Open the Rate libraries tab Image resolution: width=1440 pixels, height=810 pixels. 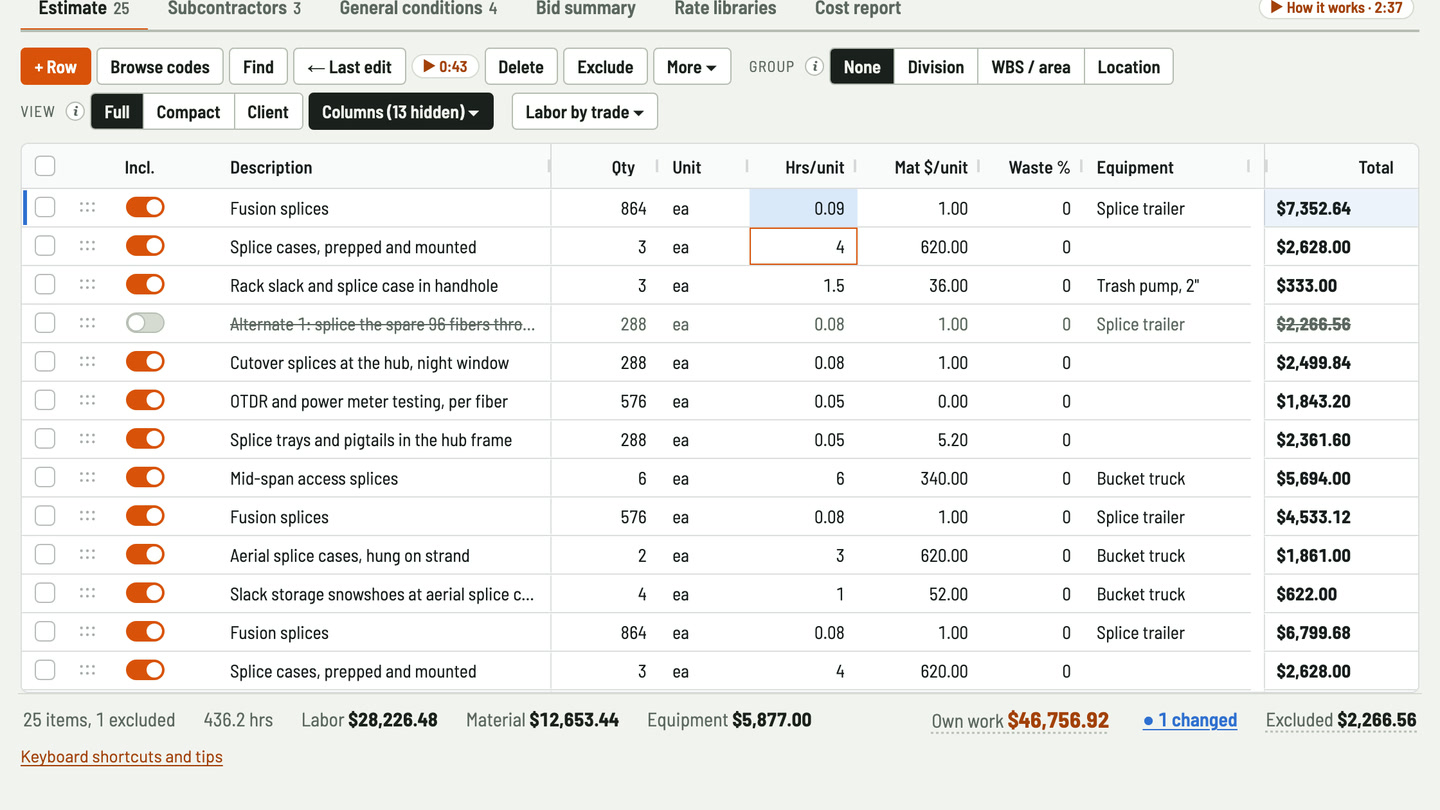(x=725, y=9)
